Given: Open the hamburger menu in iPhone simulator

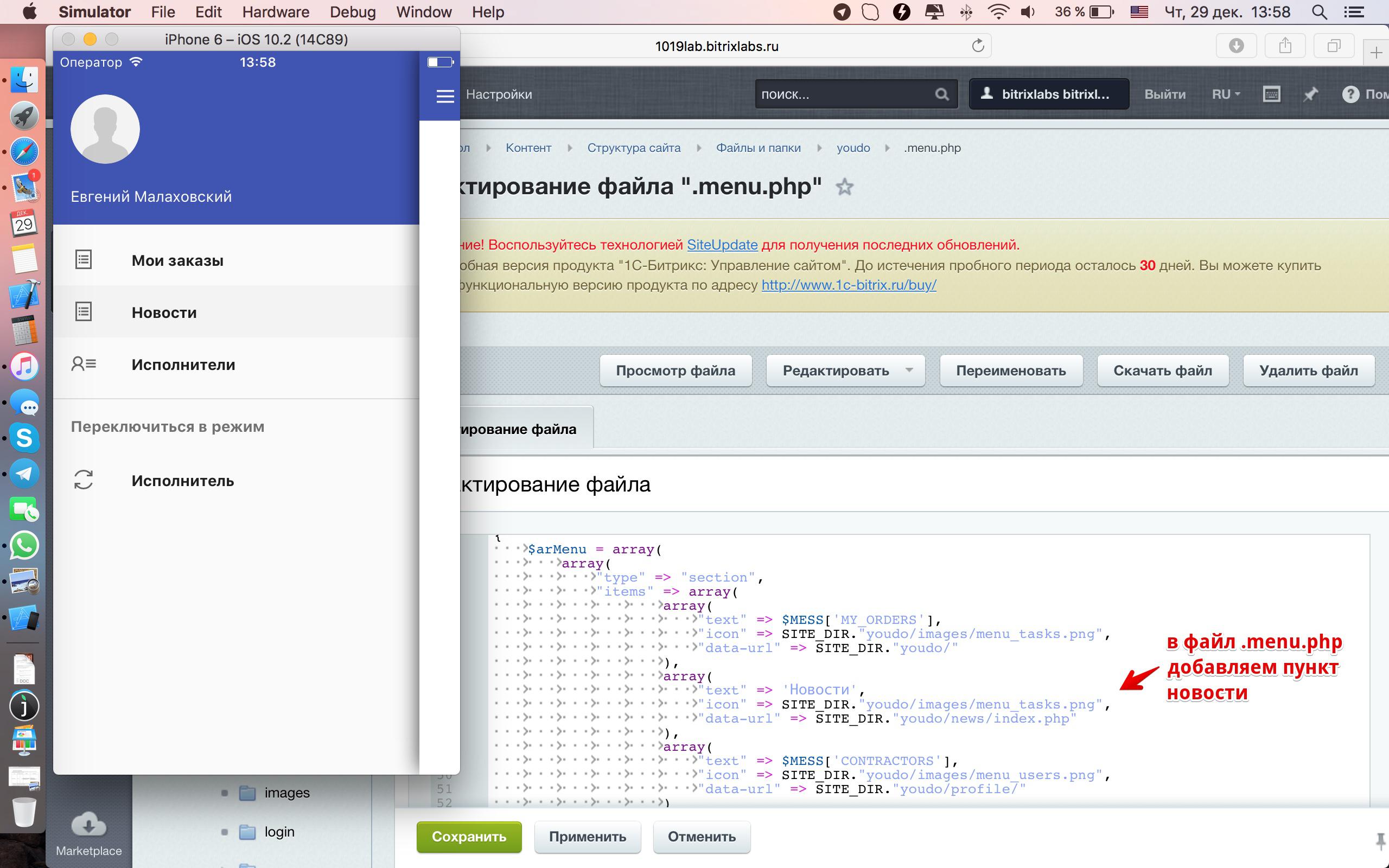Looking at the screenshot, I should click(x=445, y=96).
